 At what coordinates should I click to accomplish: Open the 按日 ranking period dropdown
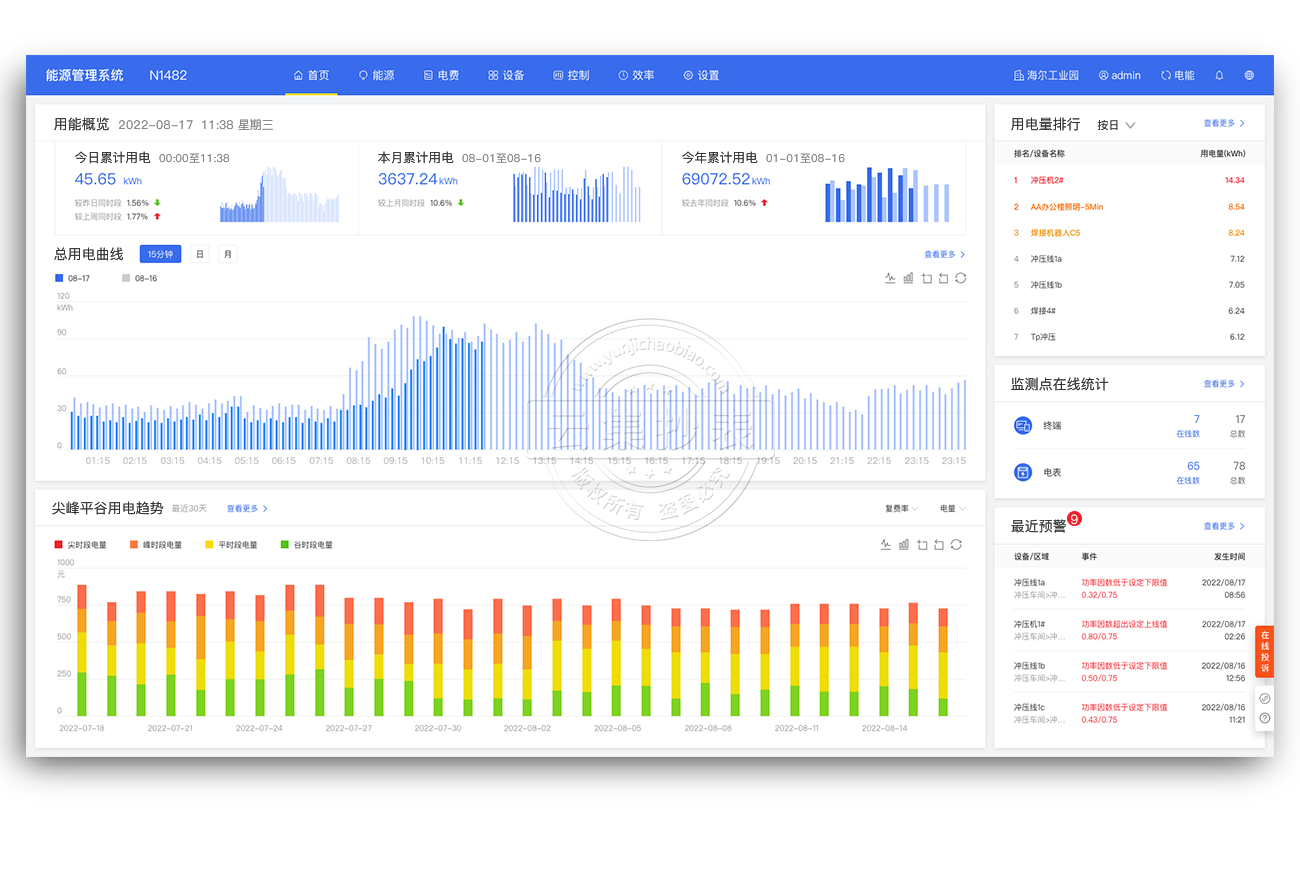click(1116, 125)
